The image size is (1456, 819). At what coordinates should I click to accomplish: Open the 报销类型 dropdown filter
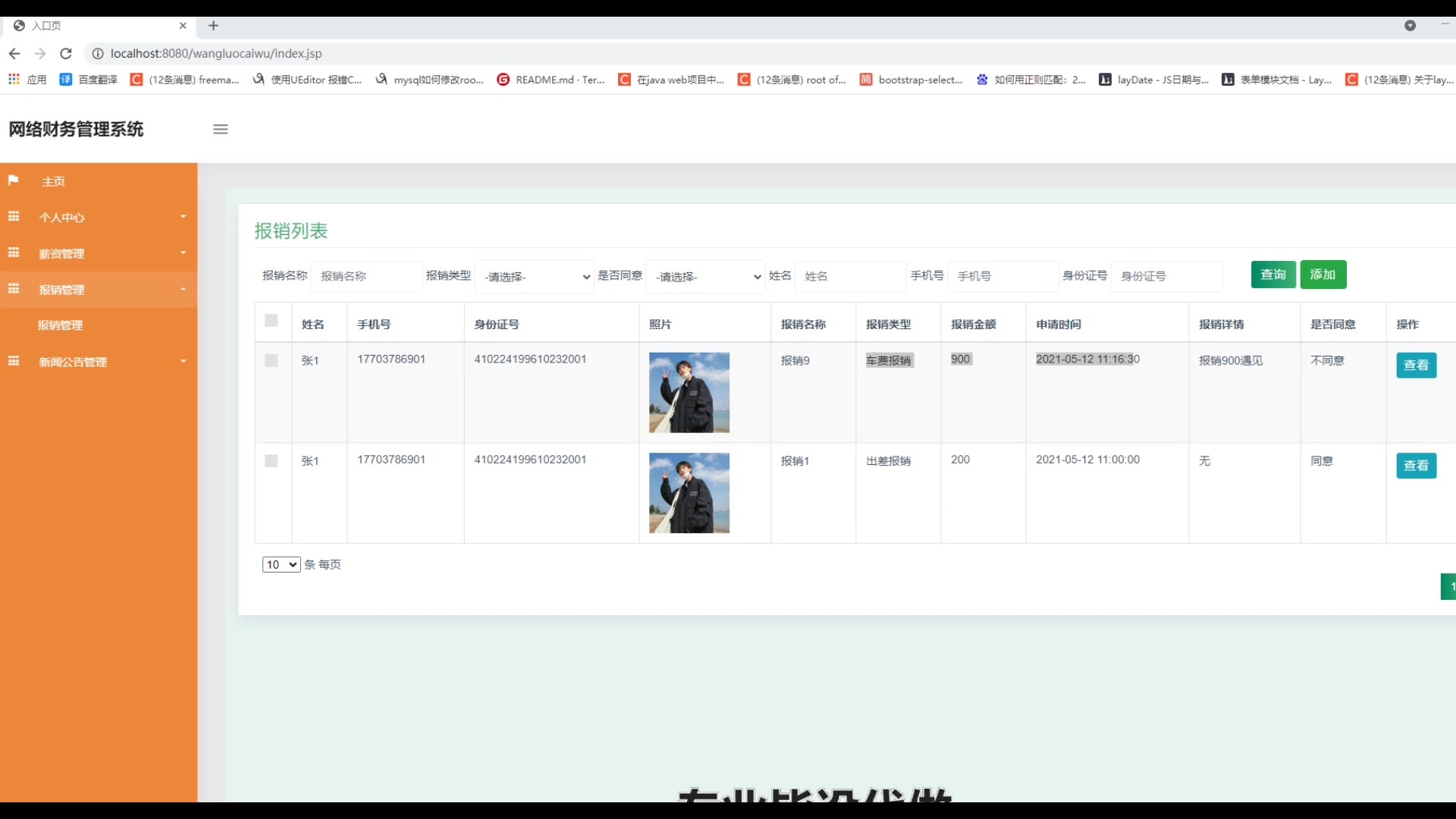click(x=534, y=277)
